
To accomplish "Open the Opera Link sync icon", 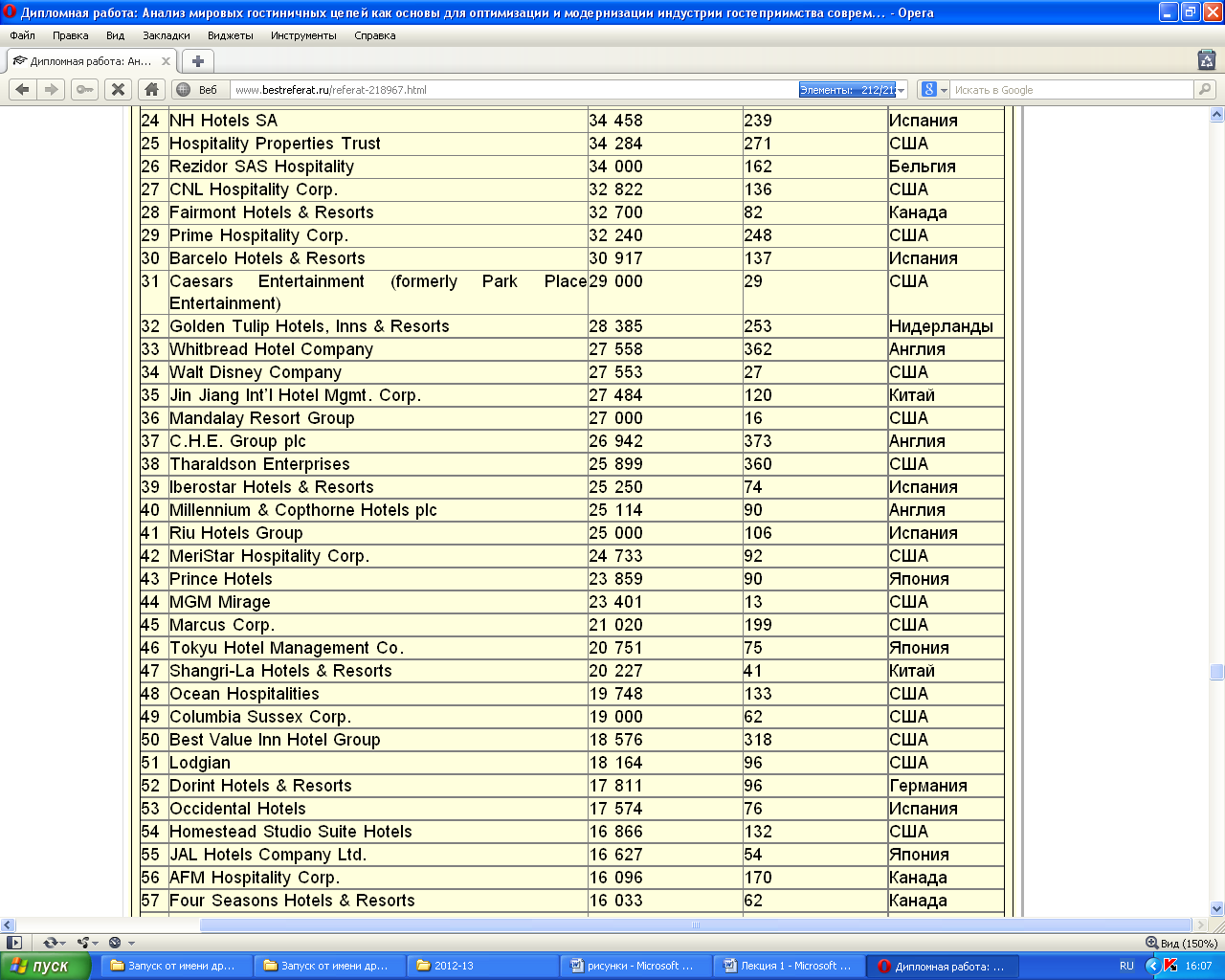I will (x=54, y=943).
